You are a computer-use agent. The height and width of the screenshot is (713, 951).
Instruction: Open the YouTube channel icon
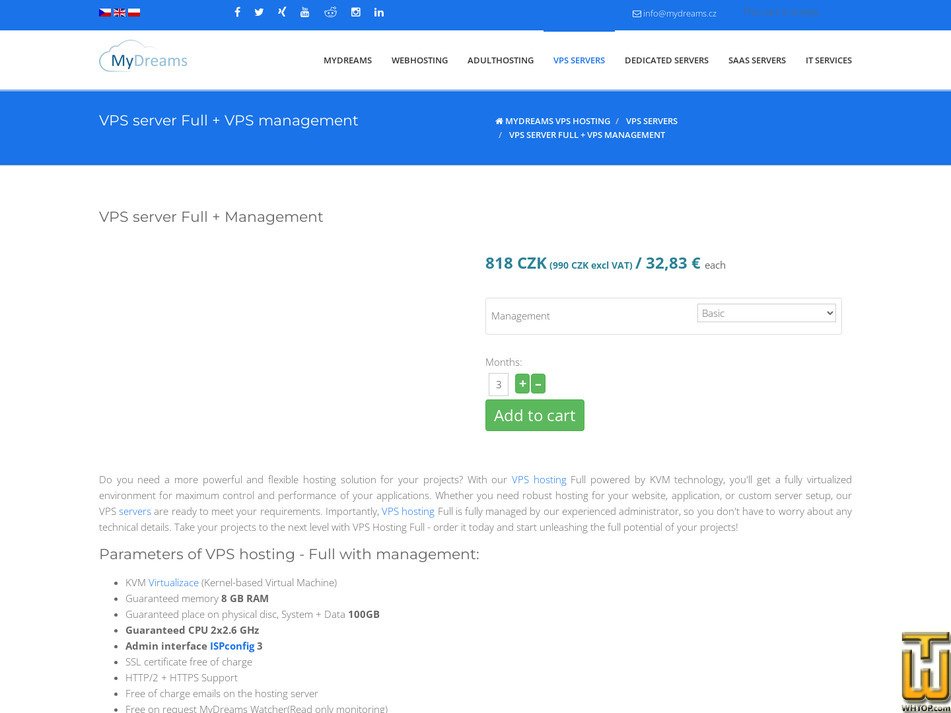point(304,12)
